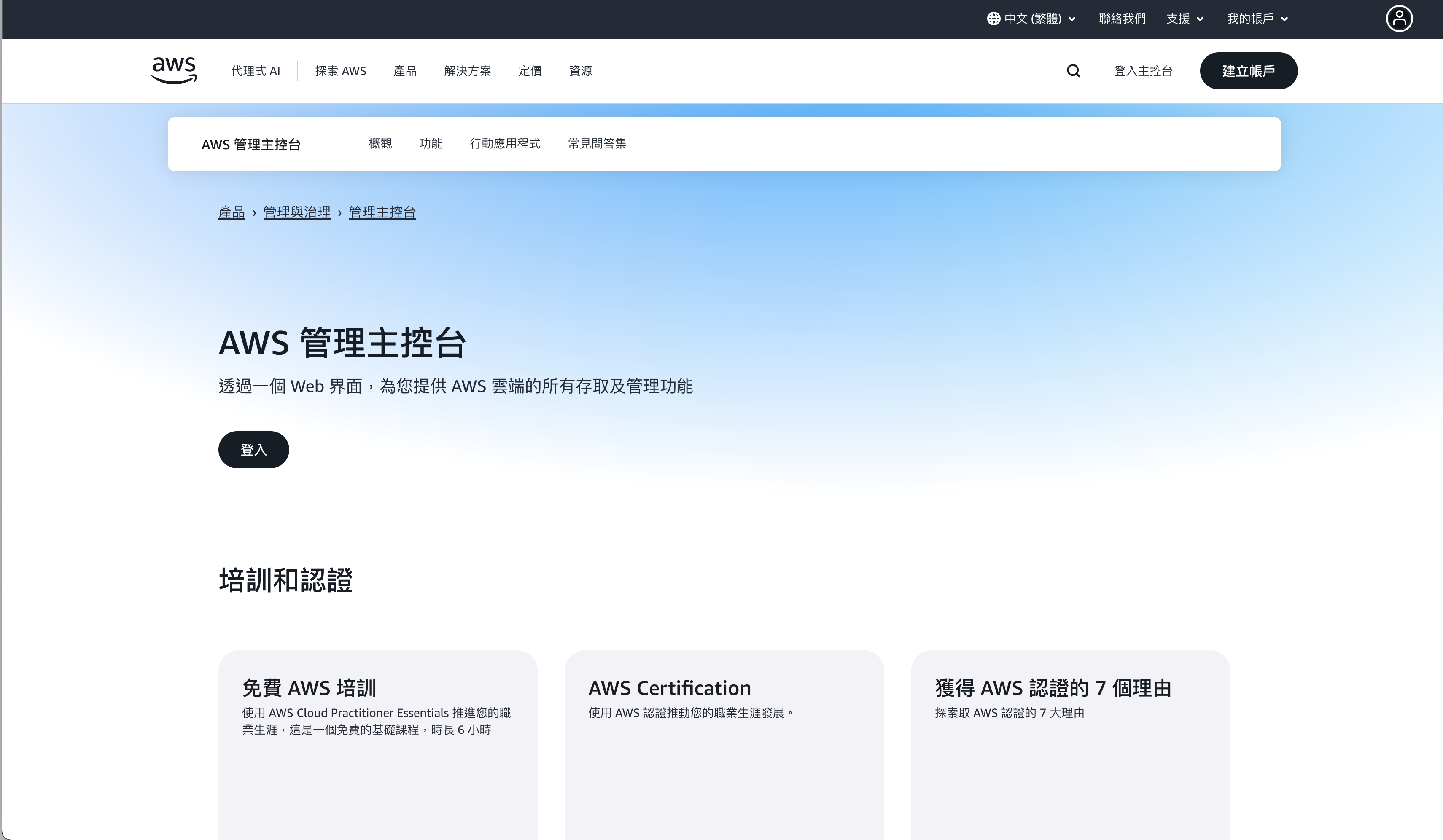Click the user profile avatar icon
The height and width of the screenshot is (840, 1443).
(x=1398, y=19)
